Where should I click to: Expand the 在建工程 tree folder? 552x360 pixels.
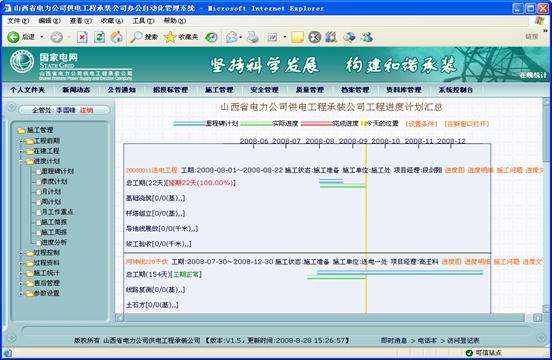(21, 151)
